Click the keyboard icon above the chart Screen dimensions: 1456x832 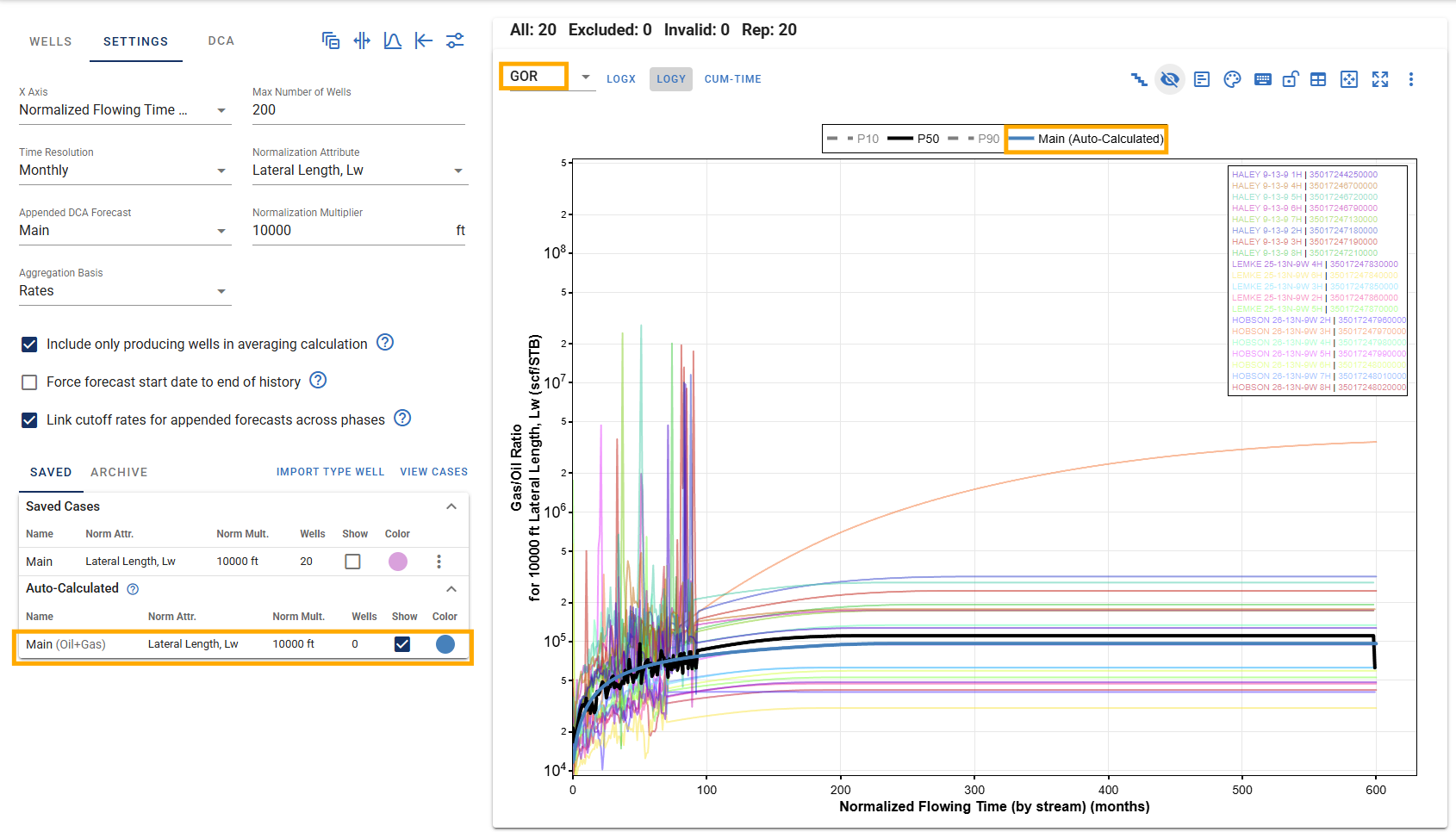point(1263,79)
